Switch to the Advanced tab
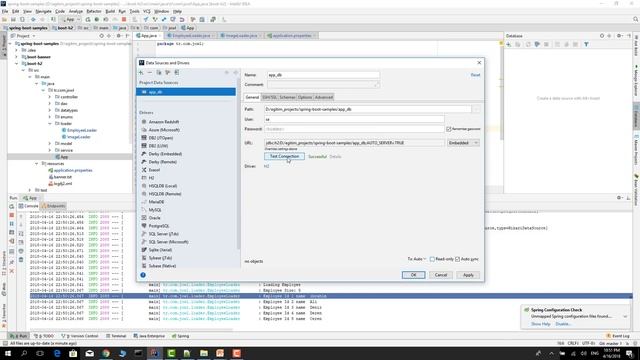Screen dimensions: 640x360 tap(324, 97)
